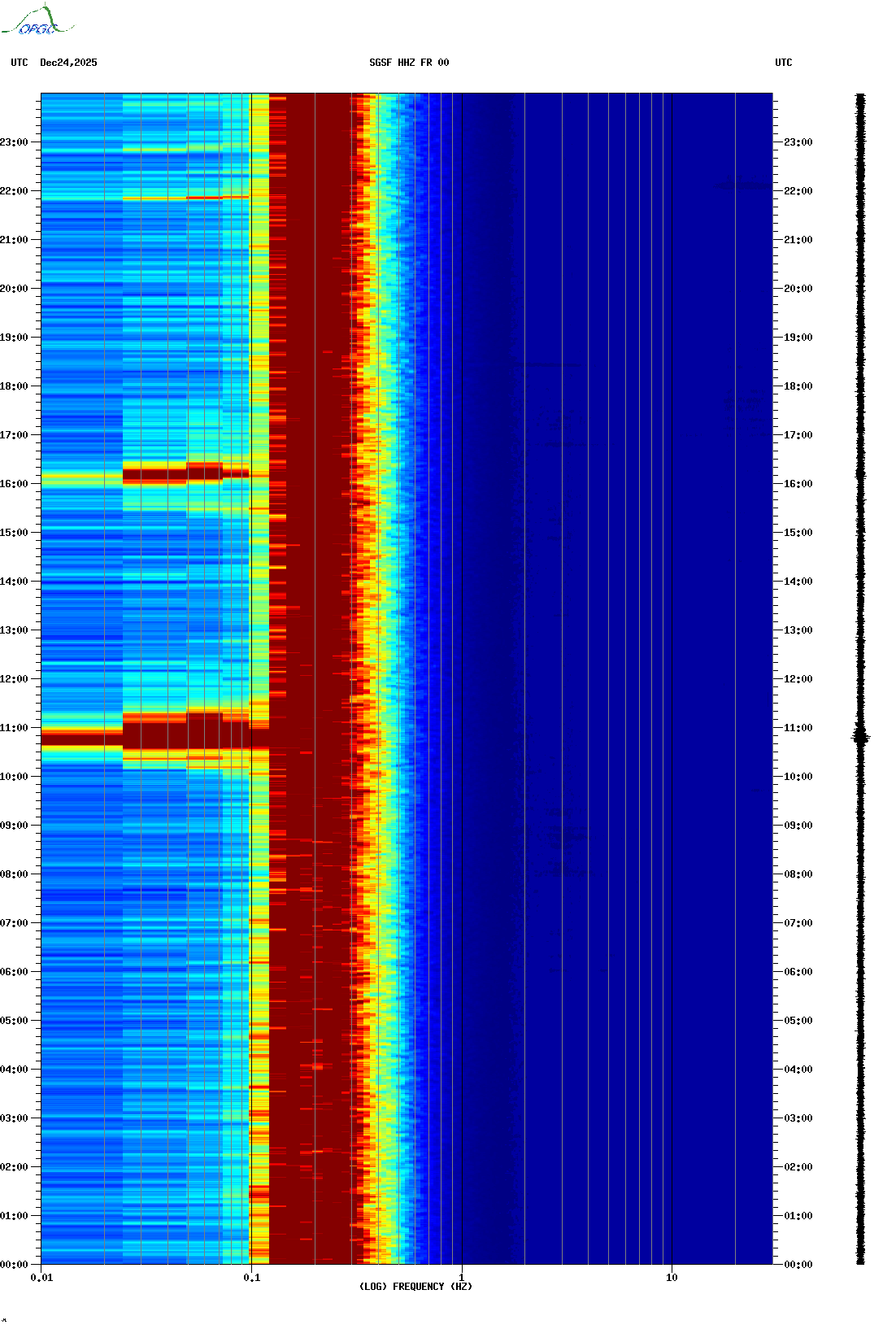The height and width of the screenshot is (1329, 896).
Task: Select the 00:00 time marker on left axis
Action: tap(14, 1265)
